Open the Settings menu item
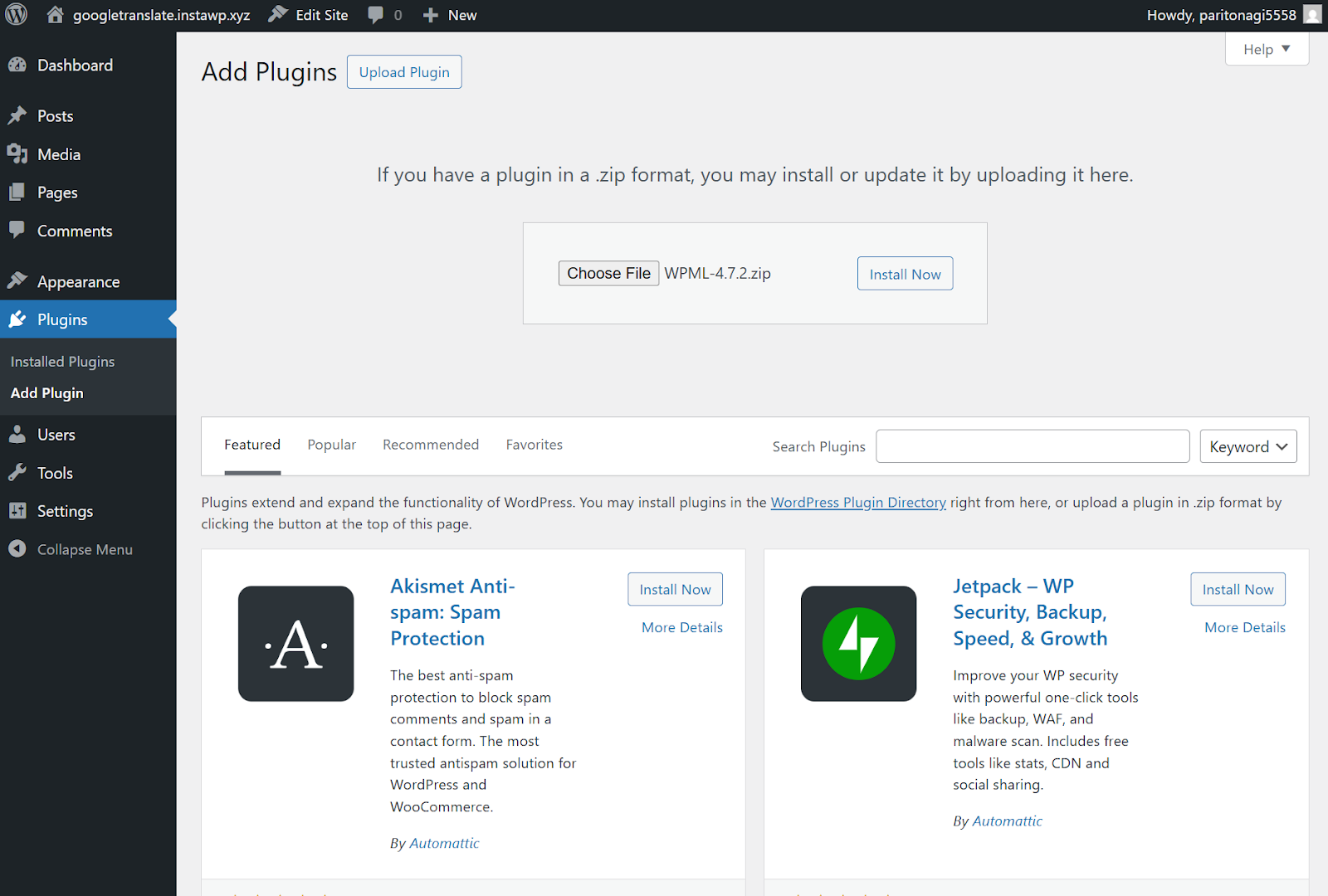Viewport: 1328px width, 896px height. [88, 511]
